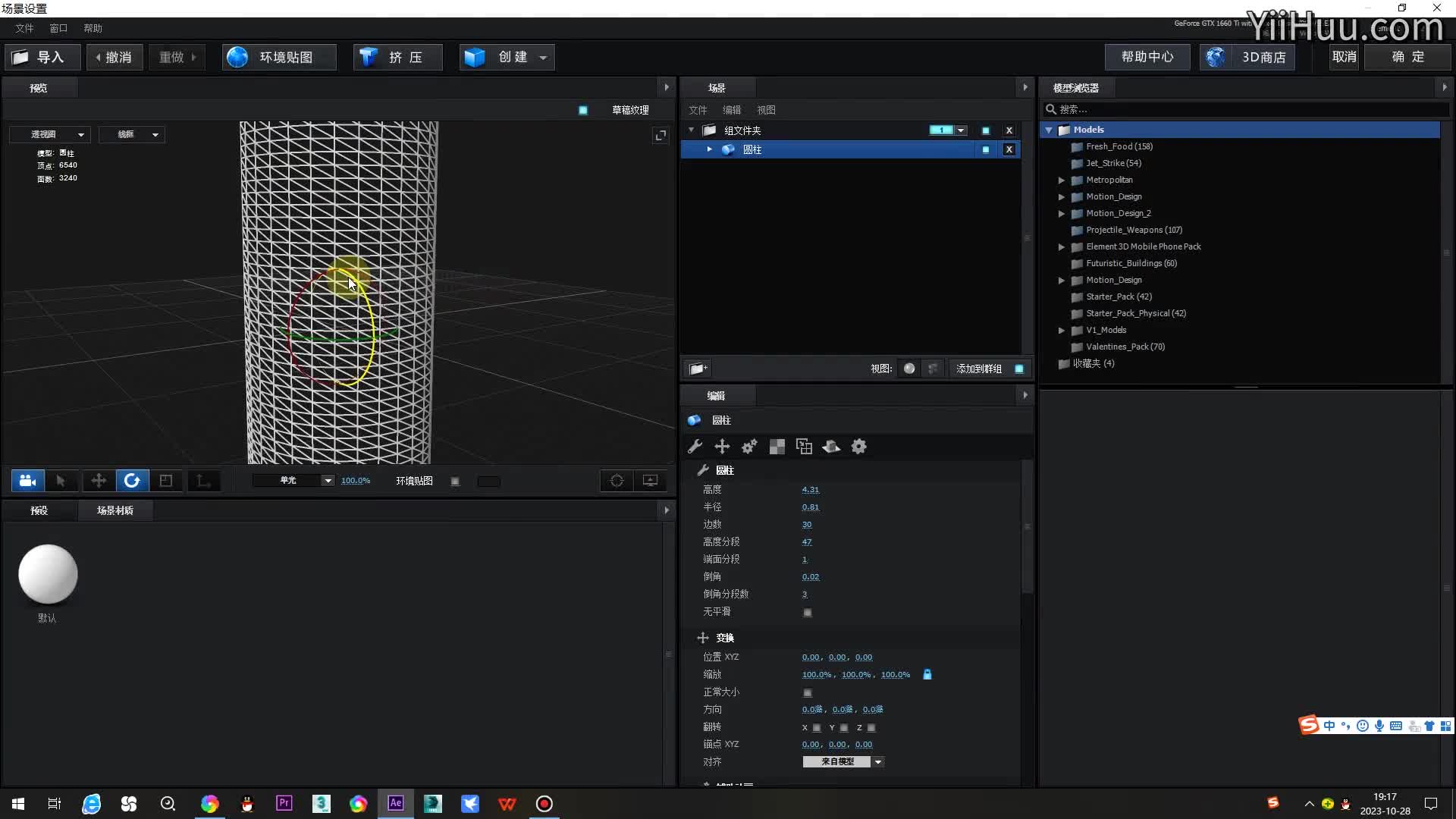Enable the 正常大小 checkbox
Image resolution: width=1456 pixels, height=819 pixels.
click(x=808, y=692)
